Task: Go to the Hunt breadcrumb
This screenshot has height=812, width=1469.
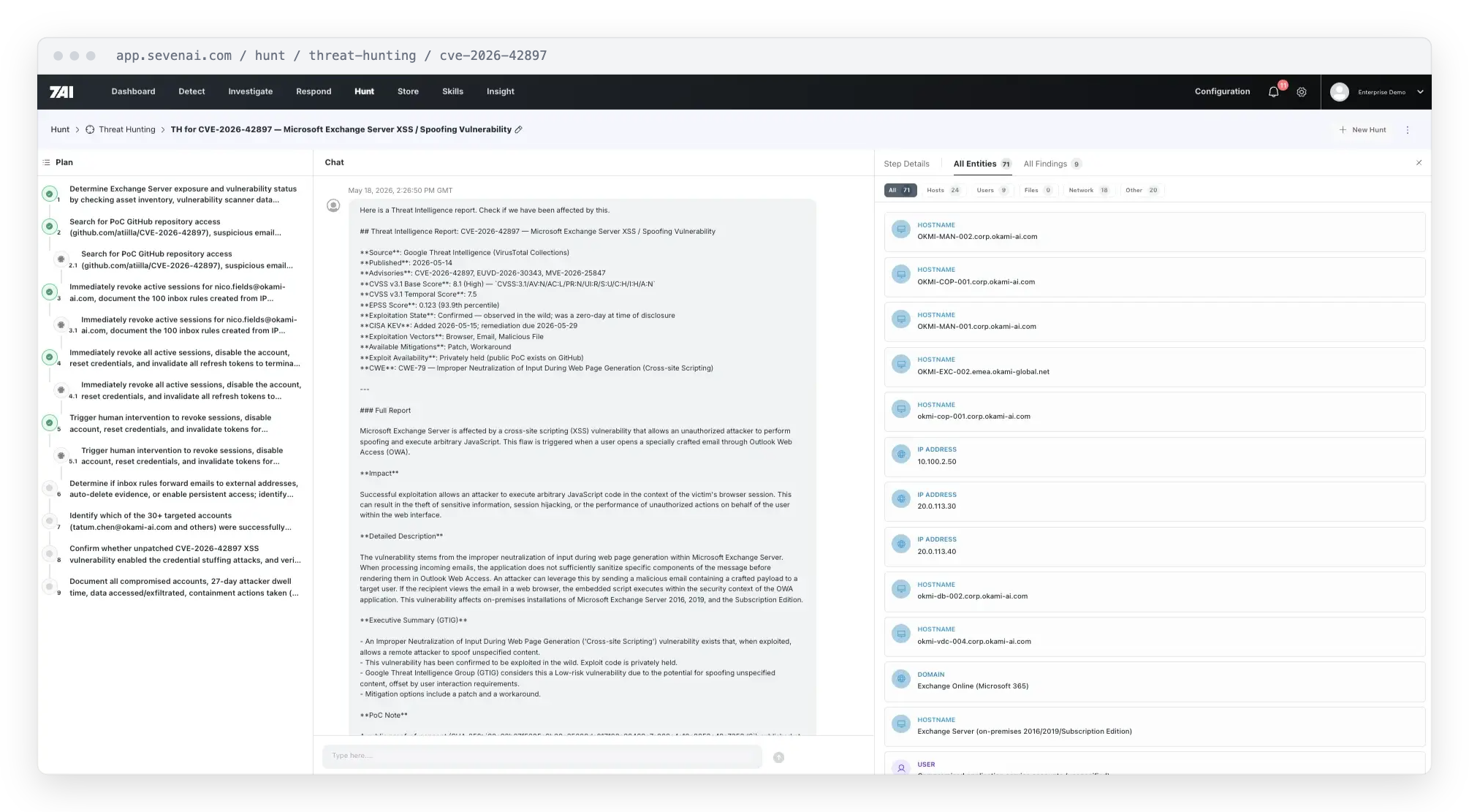Action: [x=60, y=129]
